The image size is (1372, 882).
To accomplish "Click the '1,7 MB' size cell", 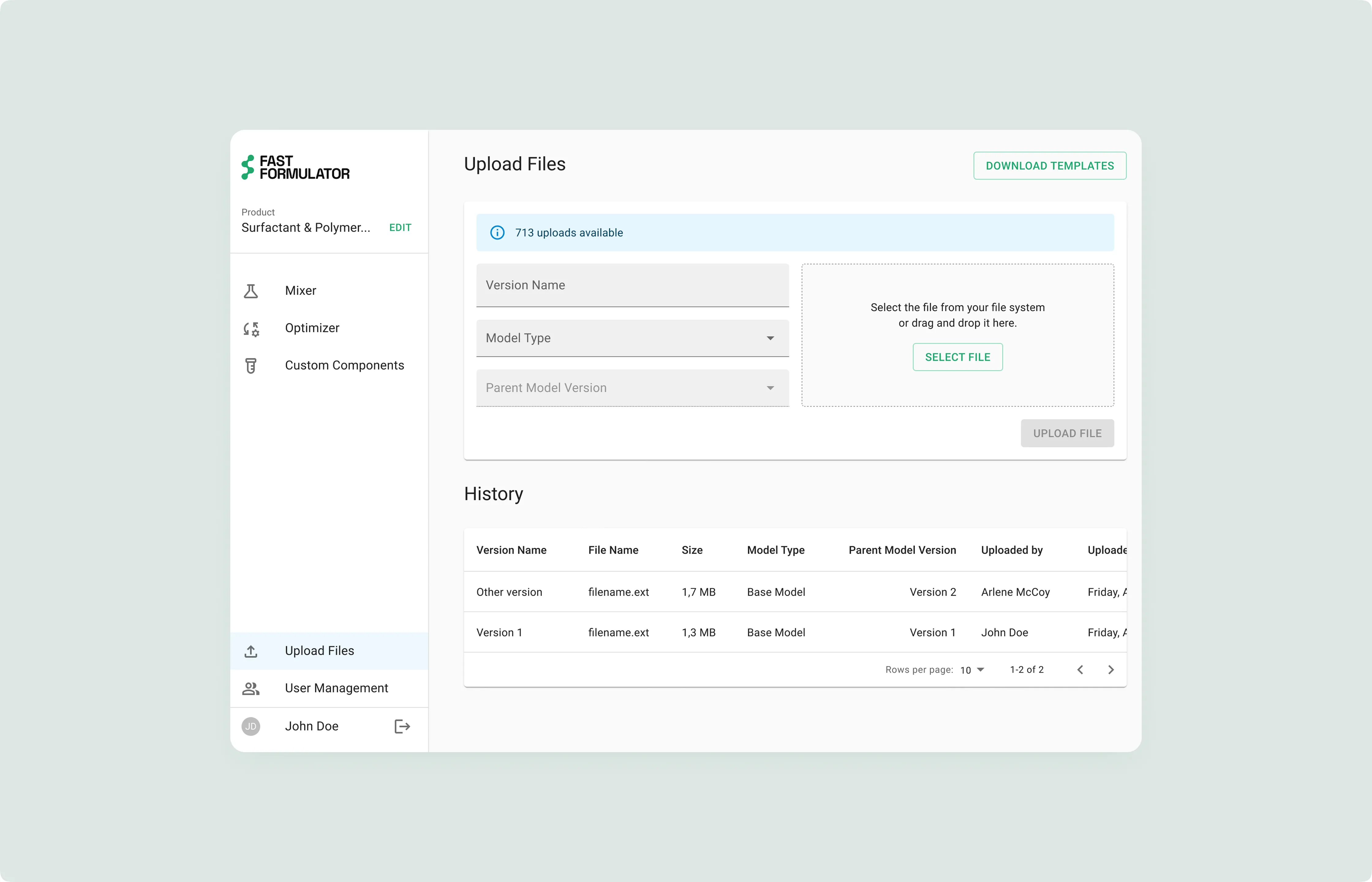I will [698, 592].
